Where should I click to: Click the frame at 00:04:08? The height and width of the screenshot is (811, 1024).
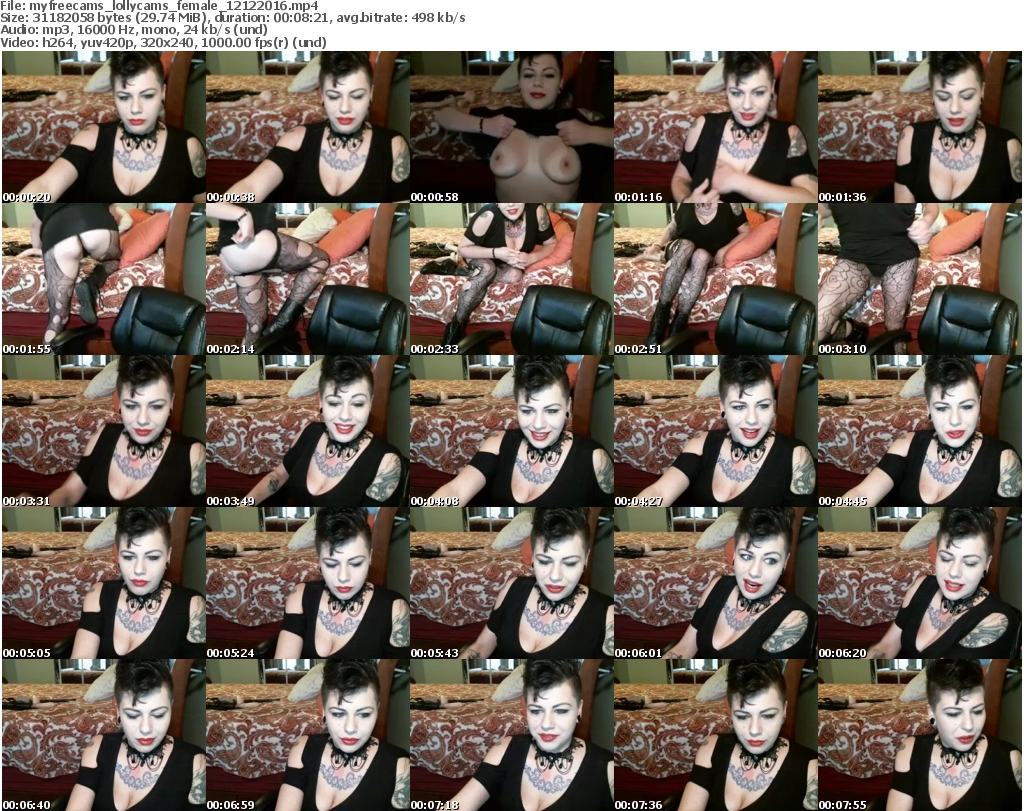coord(512,432)
